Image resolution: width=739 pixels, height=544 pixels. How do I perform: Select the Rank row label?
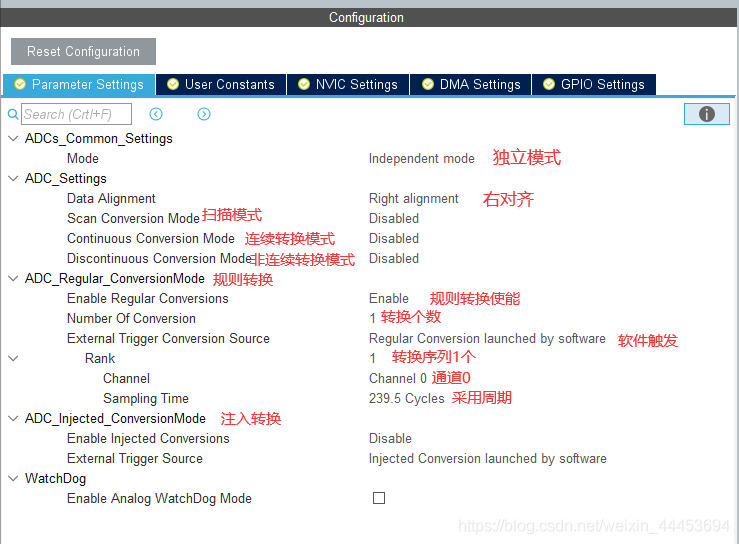100,359
